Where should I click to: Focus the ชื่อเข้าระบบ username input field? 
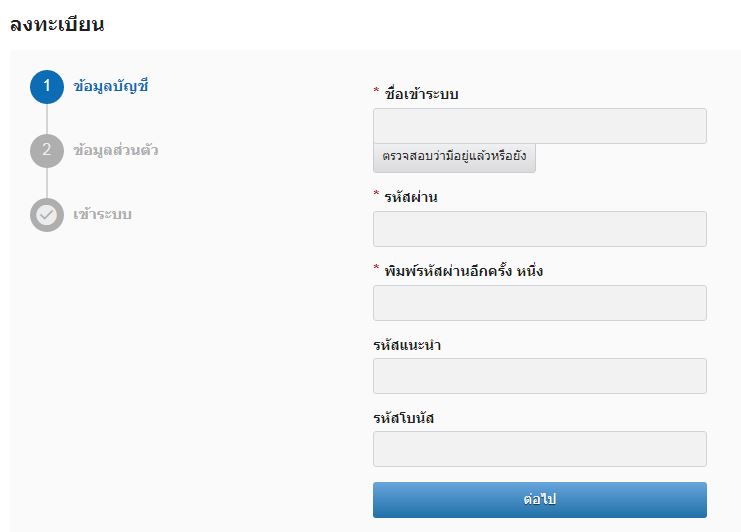coord(539,126)
